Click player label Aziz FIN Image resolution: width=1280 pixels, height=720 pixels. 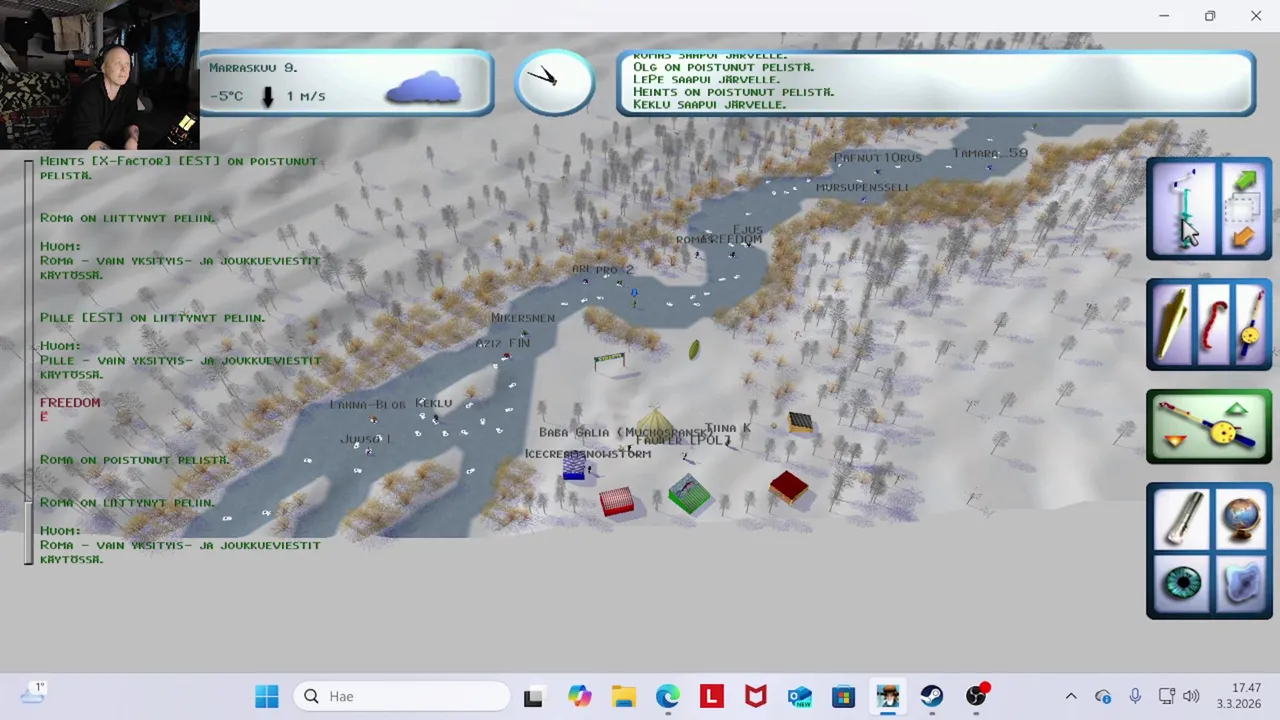click(502, 343)
